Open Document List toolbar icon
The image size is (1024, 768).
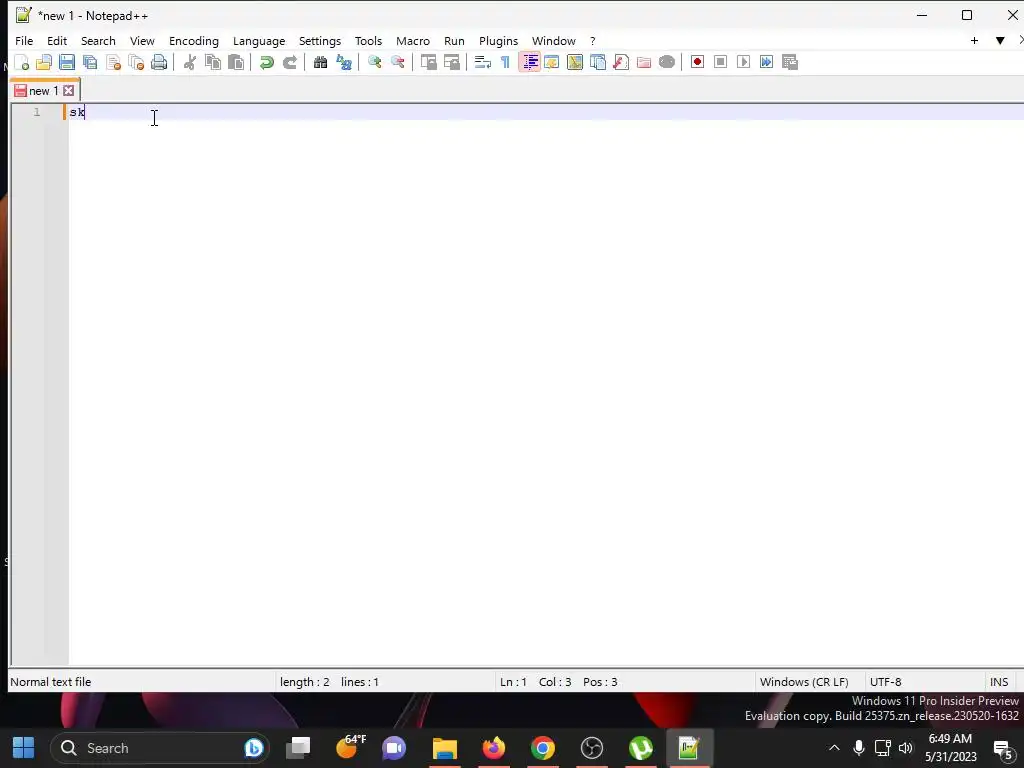(598, 62)
